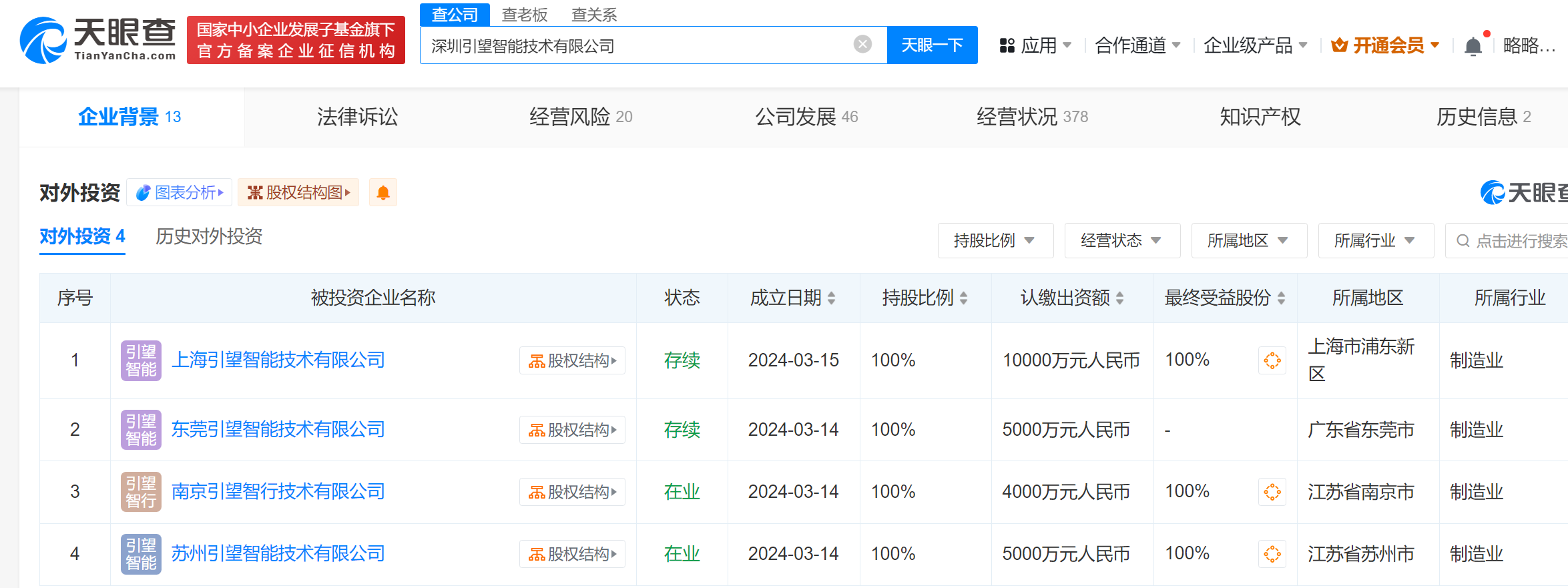Open 上海引望智能技术有限公司 company link
Image resolution: width=1568 pixels, height=588 pixels.
tap(278, 360)
